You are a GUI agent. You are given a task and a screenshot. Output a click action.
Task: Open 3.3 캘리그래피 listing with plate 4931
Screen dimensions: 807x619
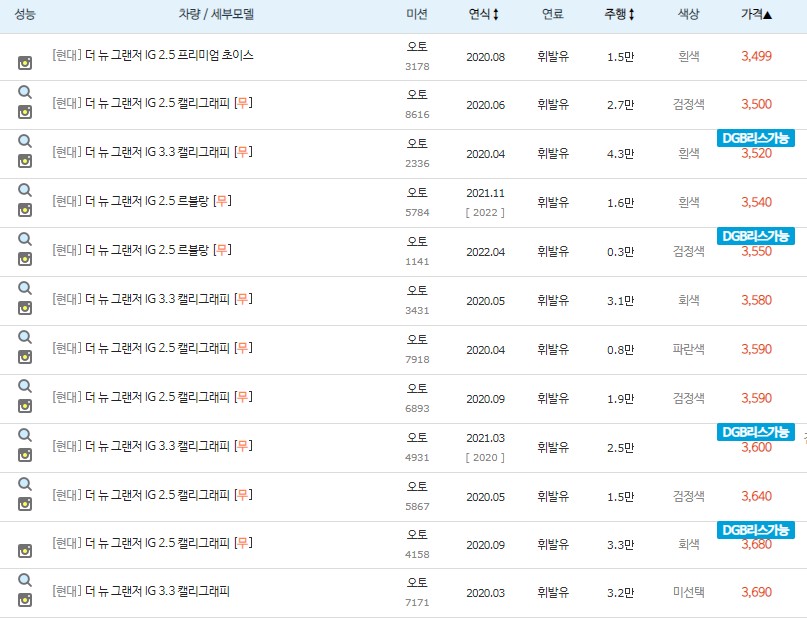tap(152, 446)
